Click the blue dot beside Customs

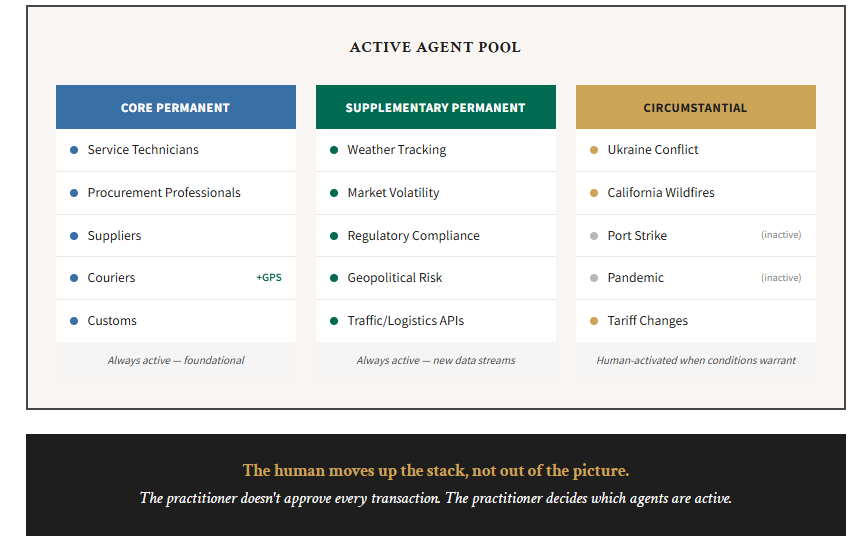[74, 321]
